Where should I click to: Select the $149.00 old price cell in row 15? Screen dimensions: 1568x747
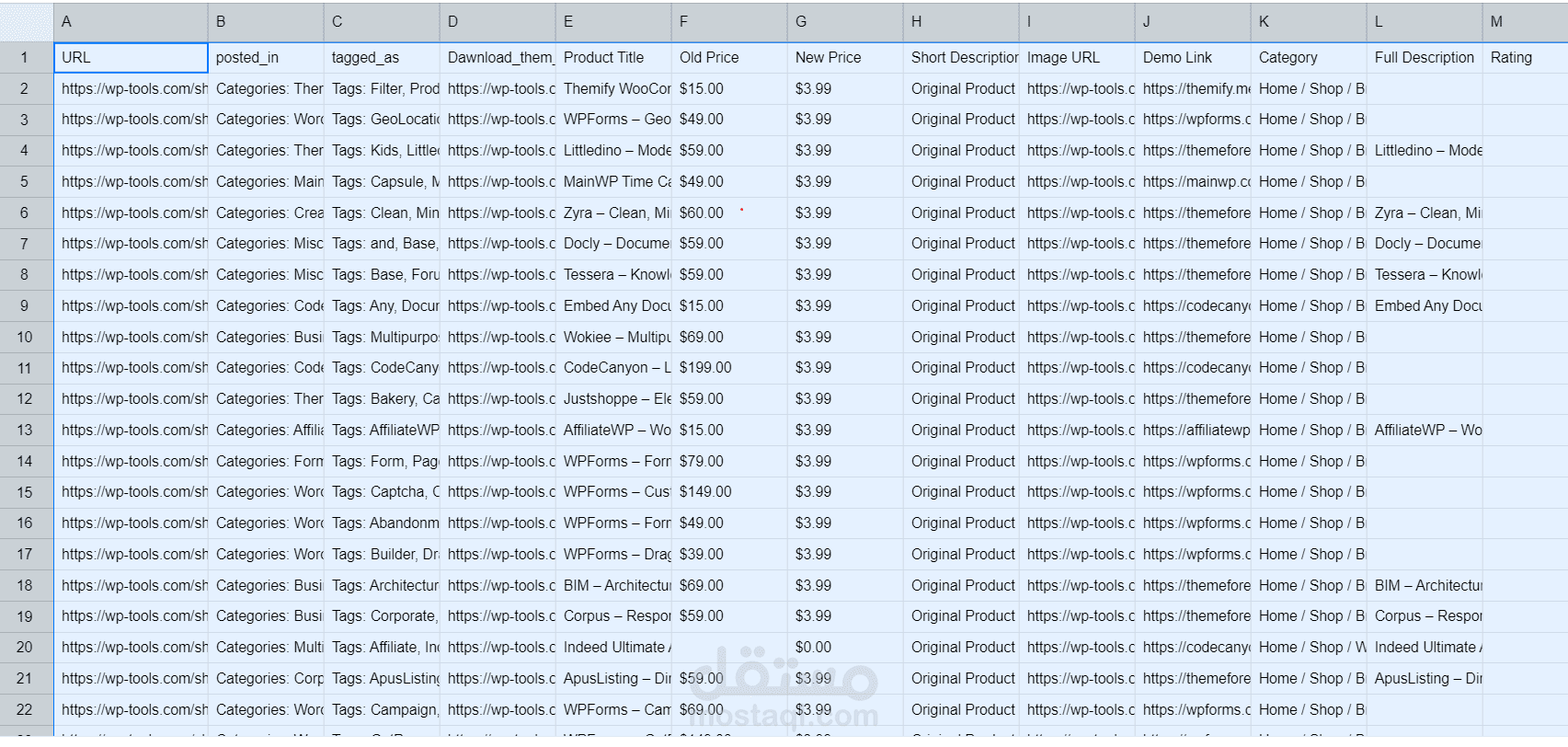(x=729, y=492)
